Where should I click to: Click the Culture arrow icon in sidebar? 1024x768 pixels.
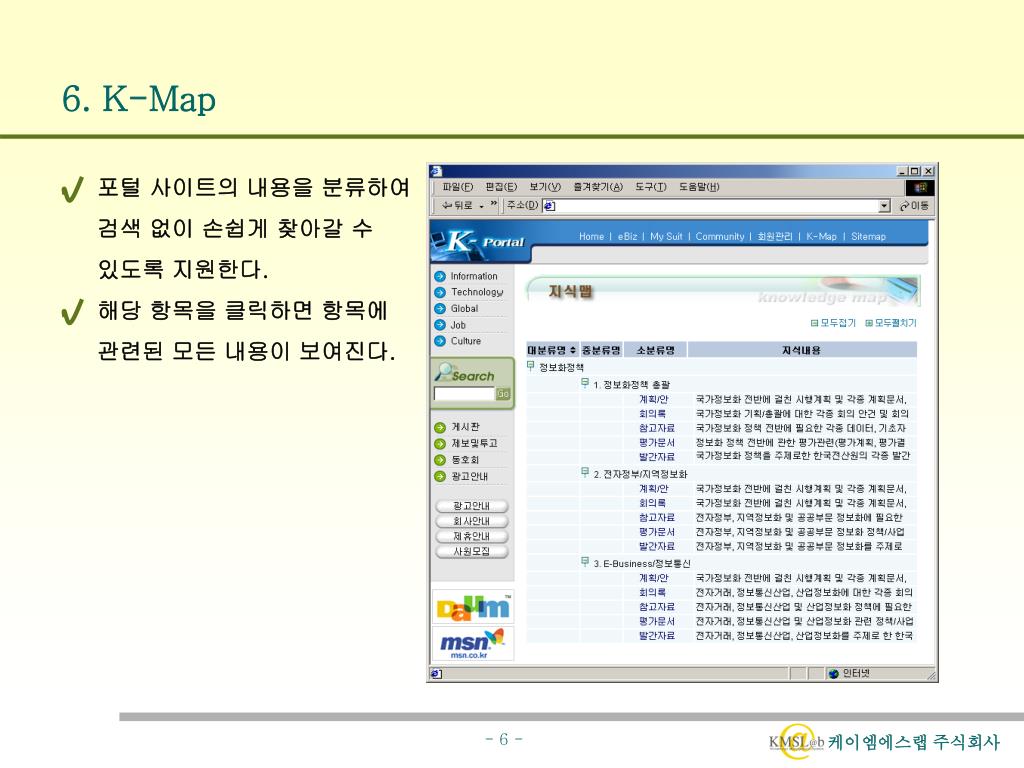click(440, 341)
